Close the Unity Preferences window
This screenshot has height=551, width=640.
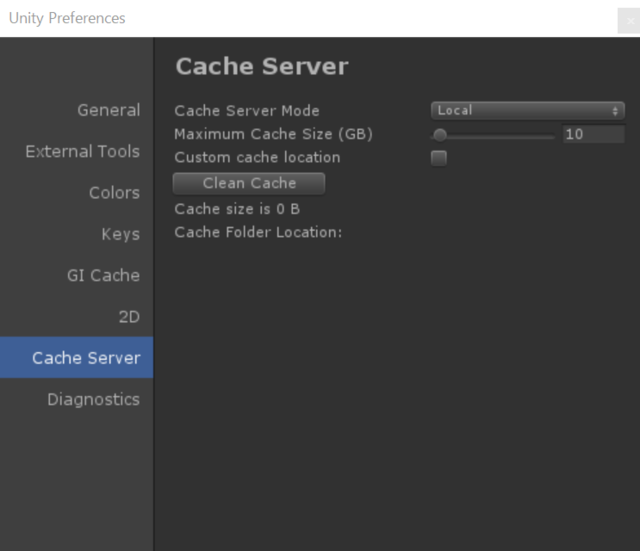pos(630,21)
